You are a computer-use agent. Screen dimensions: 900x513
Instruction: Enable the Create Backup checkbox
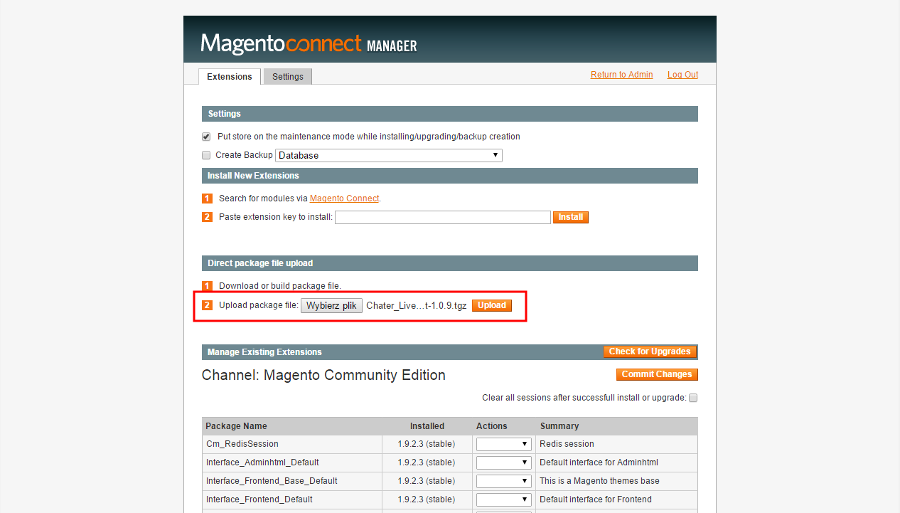[206, 155]
